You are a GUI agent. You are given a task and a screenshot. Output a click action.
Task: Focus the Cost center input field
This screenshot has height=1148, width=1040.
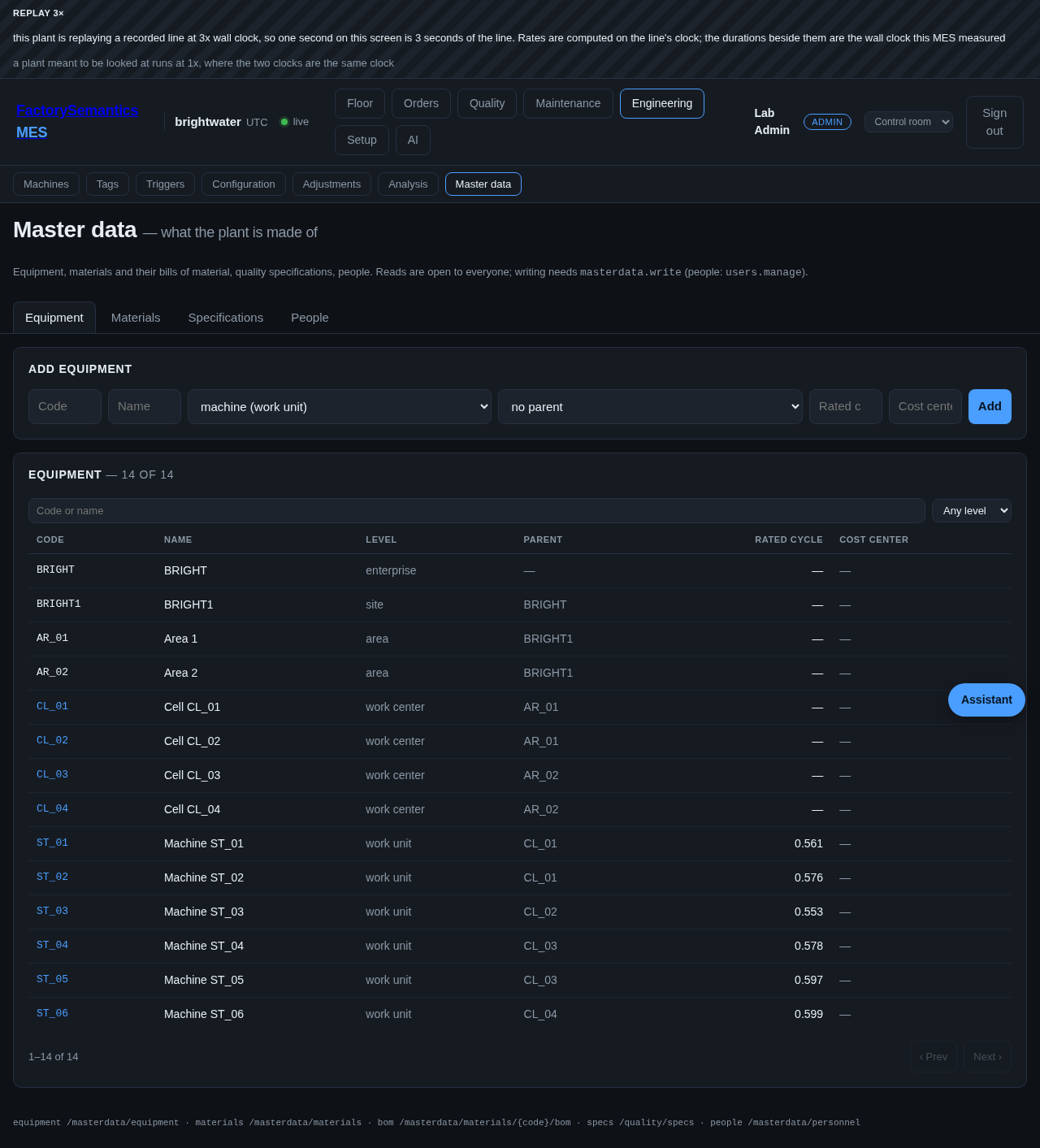(x=925, y=406)
